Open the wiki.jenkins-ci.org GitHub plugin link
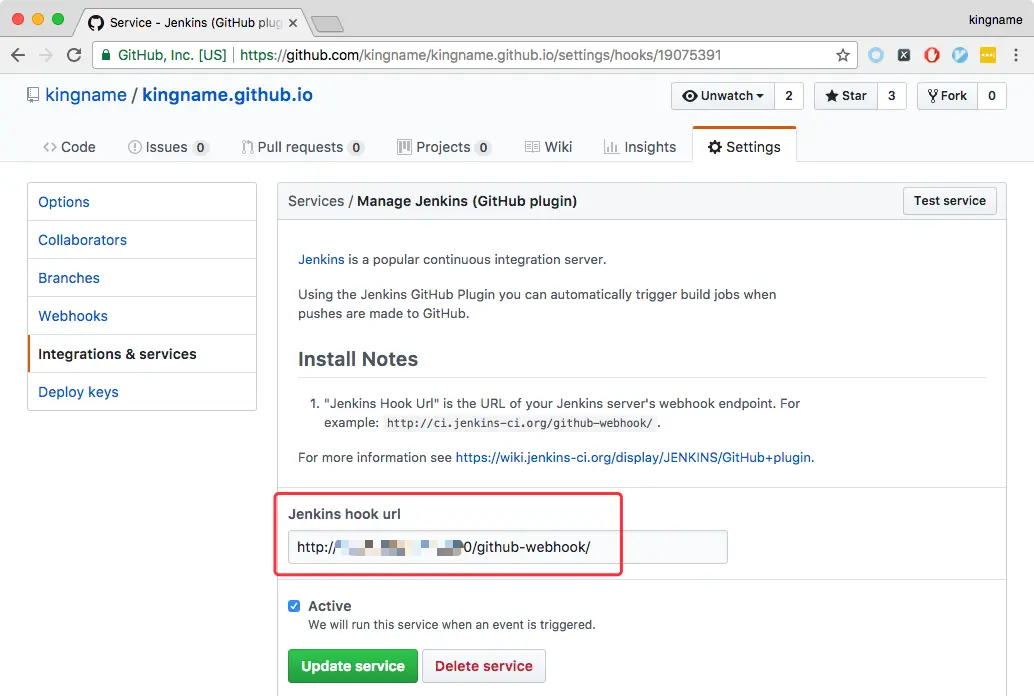The image size is (1034, 696). tap(633, 457)
